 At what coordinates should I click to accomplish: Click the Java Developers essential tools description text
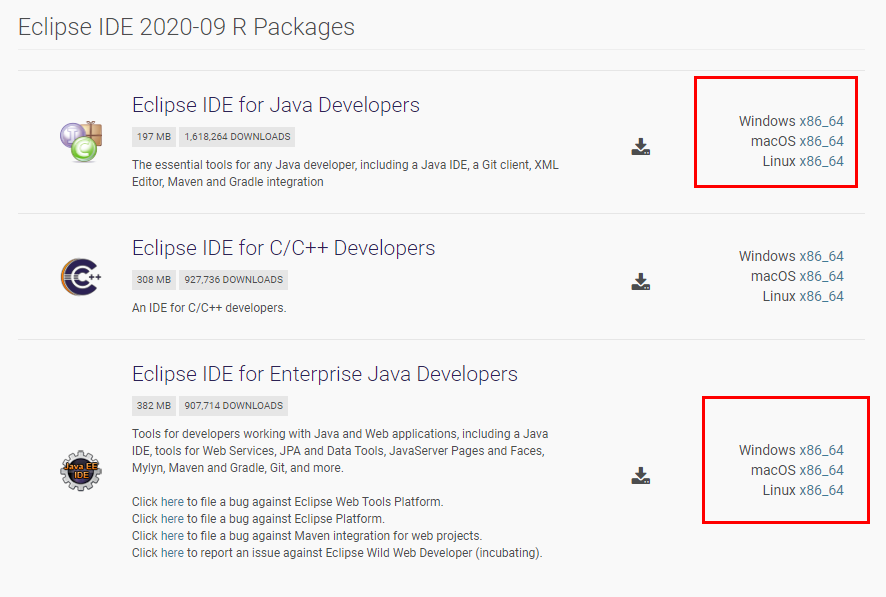[345, 173]
